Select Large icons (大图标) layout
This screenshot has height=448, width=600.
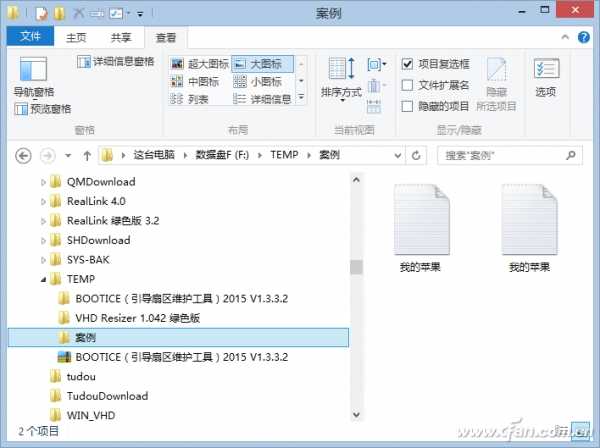point(262,64)
